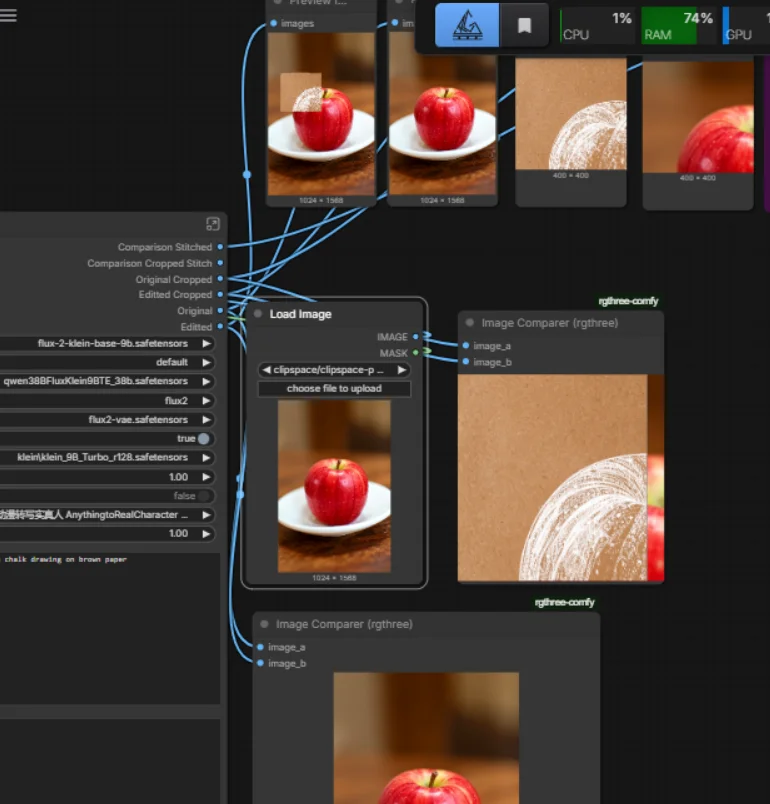
Task: Toggle the switch currently set to true
Action: pos(204,438)
